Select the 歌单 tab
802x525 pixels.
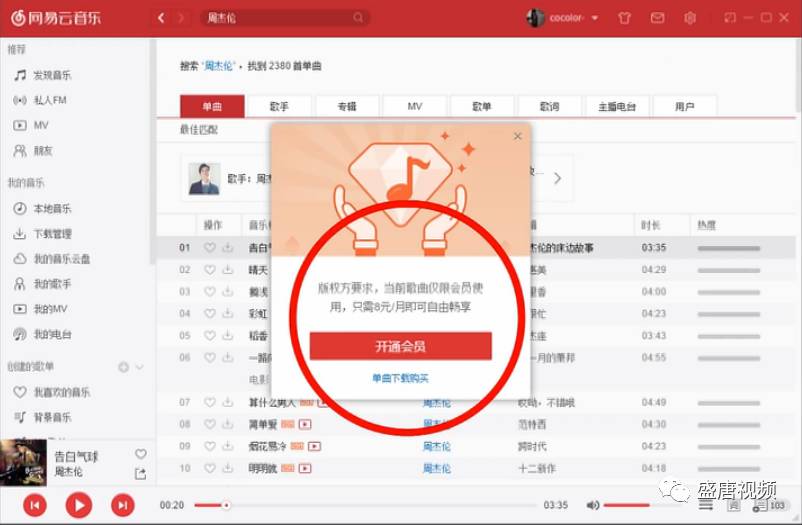click(482, 106)
